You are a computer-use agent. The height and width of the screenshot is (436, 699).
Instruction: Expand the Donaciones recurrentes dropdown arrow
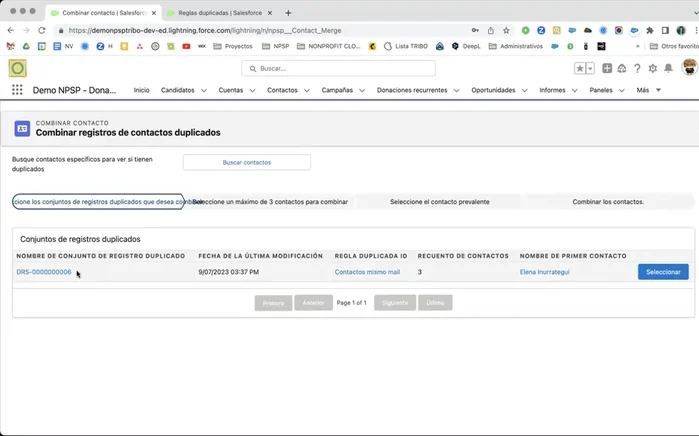[x=456, y=90]
